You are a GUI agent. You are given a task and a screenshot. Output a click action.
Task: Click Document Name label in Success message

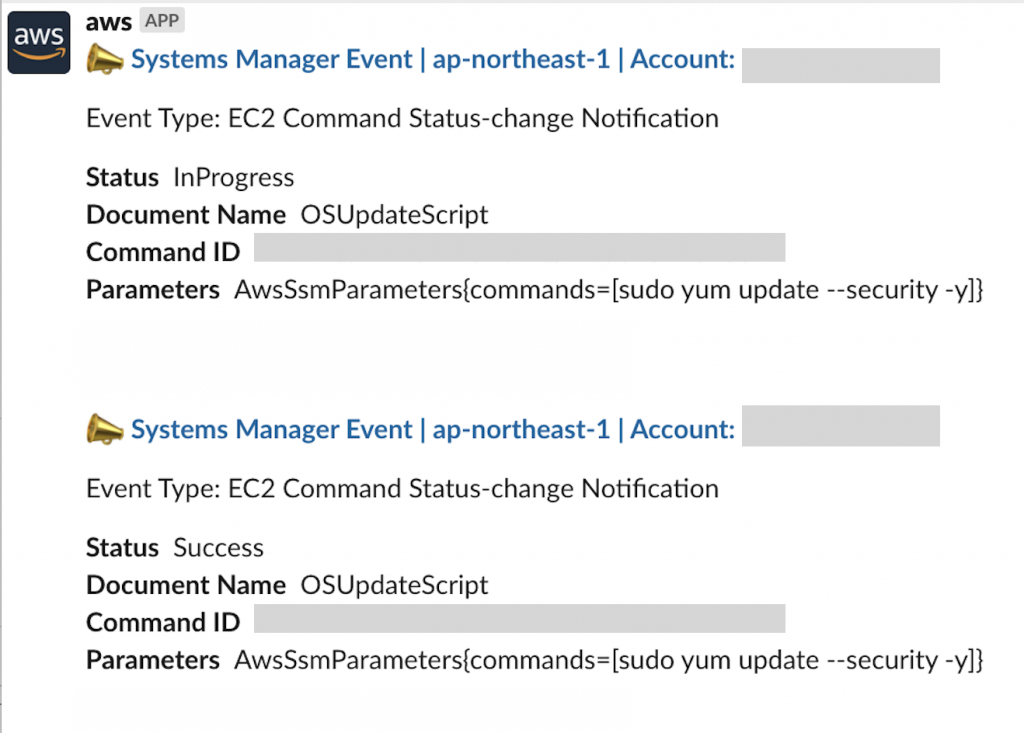click(x=186, y=585)
